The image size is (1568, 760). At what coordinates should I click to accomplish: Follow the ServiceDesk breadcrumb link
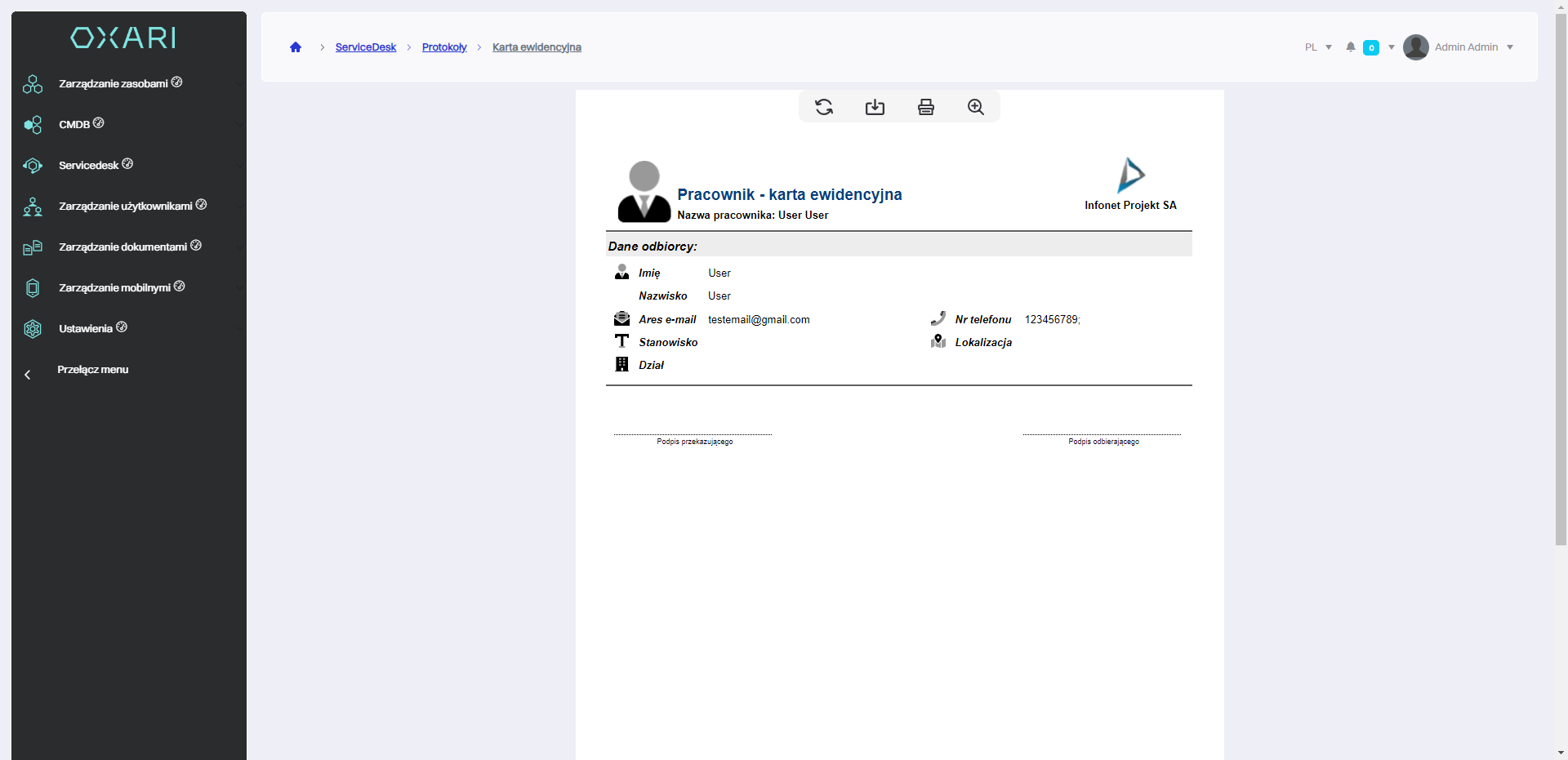tap(365, 47)
